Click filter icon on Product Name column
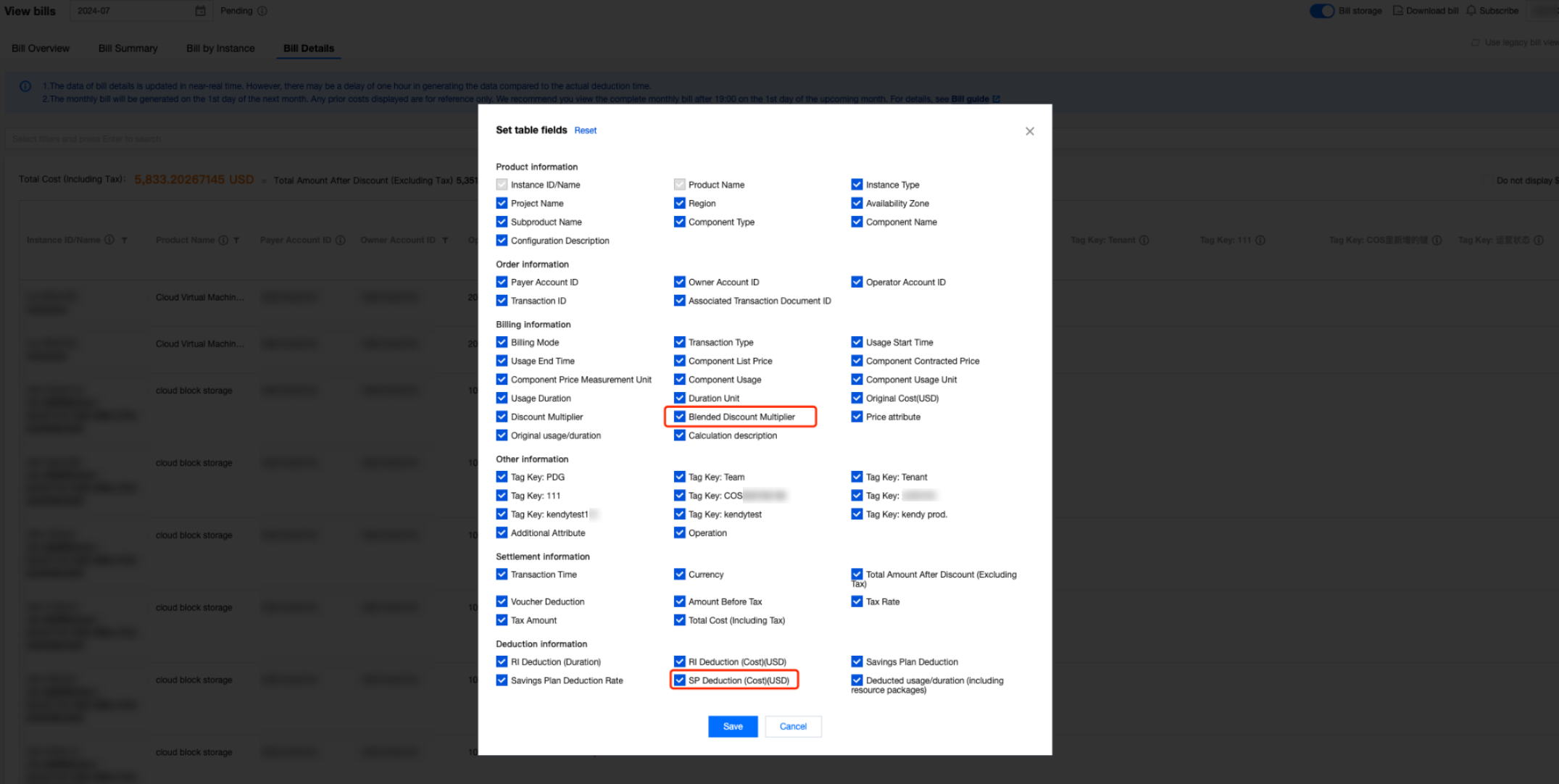This screenshot has height=784, width=1559. (236, 241)
